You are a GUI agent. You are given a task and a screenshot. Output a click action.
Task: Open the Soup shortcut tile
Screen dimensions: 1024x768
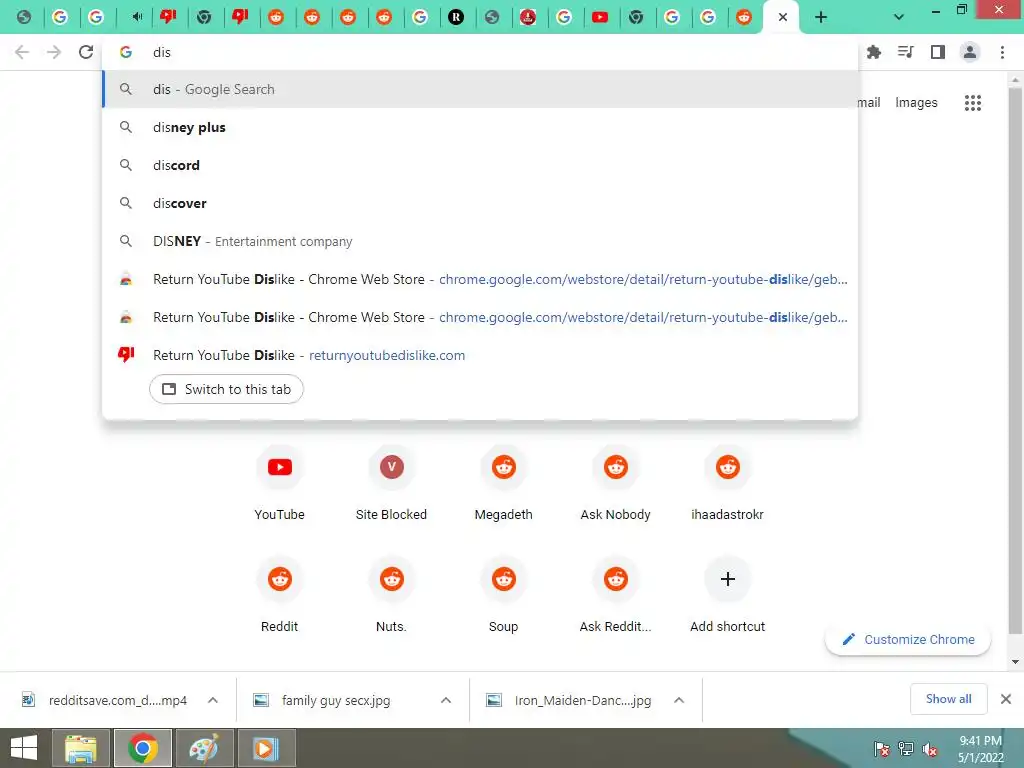[x=504, y=595]
